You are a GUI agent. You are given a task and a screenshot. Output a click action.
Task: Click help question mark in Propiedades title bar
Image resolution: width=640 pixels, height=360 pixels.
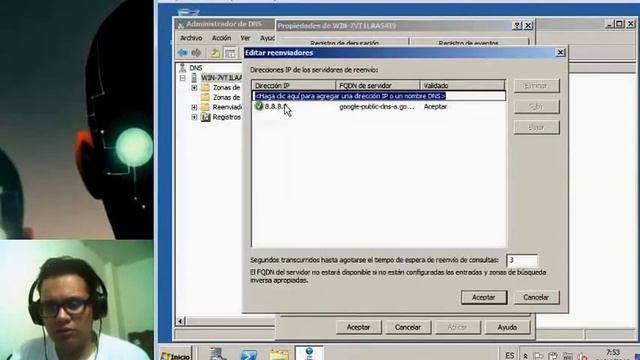tap(517, 25)
